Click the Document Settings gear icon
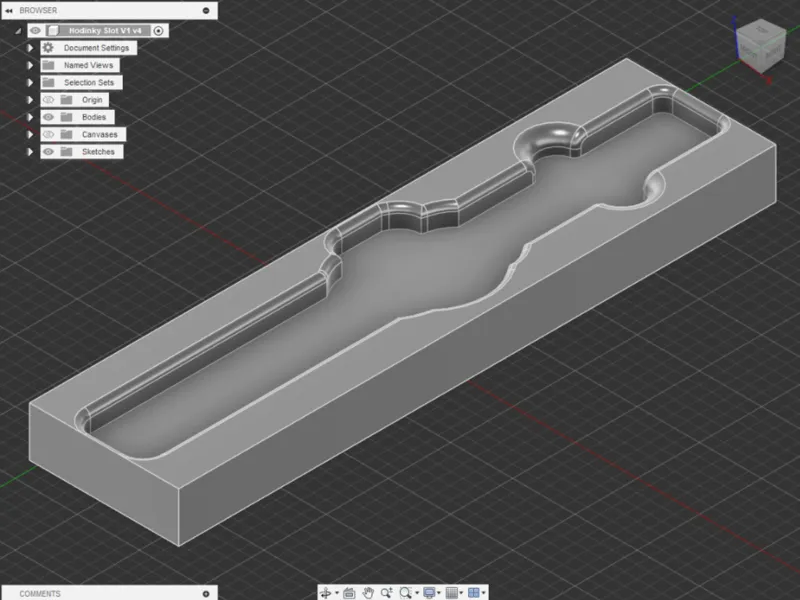This screenshot has height=600, width=800. click(x=48, y=47)
